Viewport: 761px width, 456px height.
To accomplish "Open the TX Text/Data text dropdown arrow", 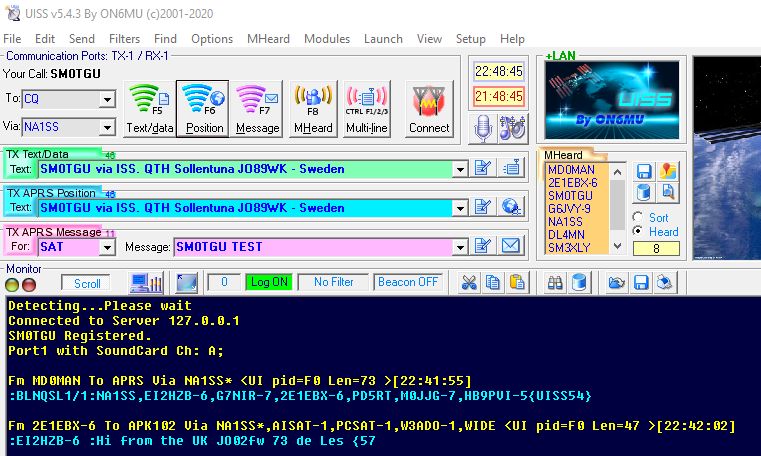I will point(460,169).
